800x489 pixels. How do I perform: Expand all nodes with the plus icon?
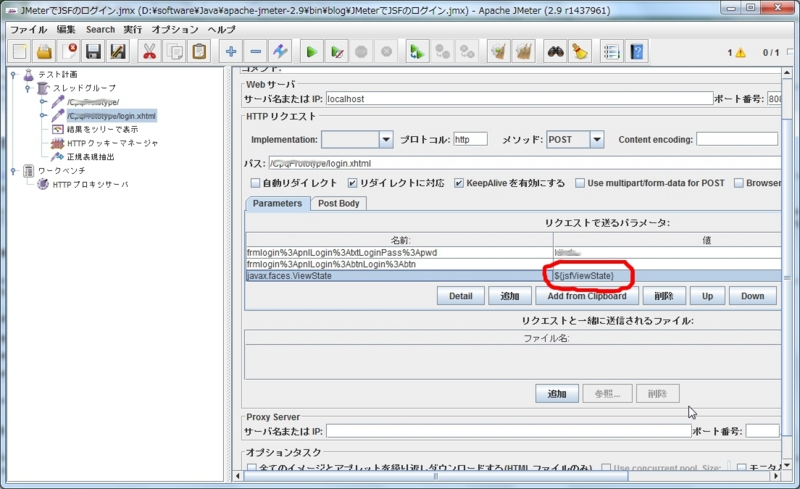click(231, 52)
